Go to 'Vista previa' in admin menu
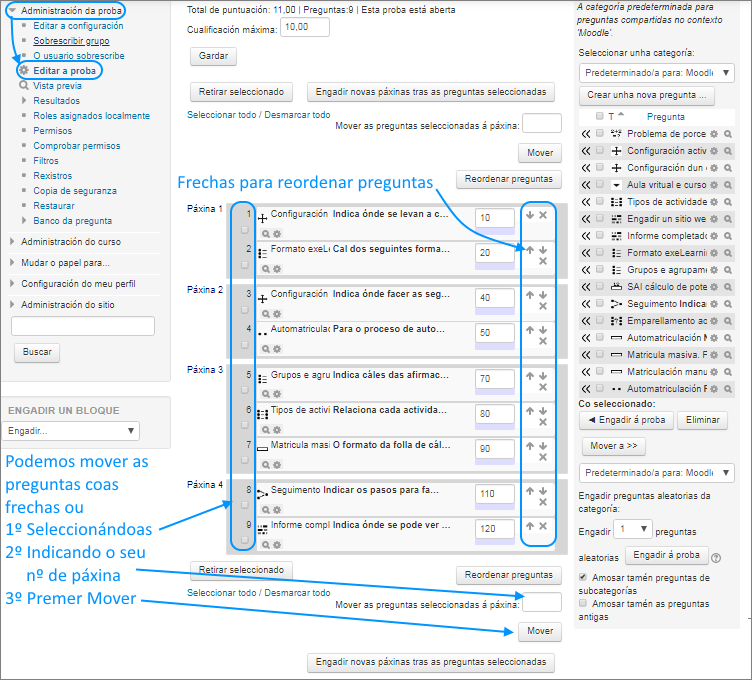 pos(57,86)
